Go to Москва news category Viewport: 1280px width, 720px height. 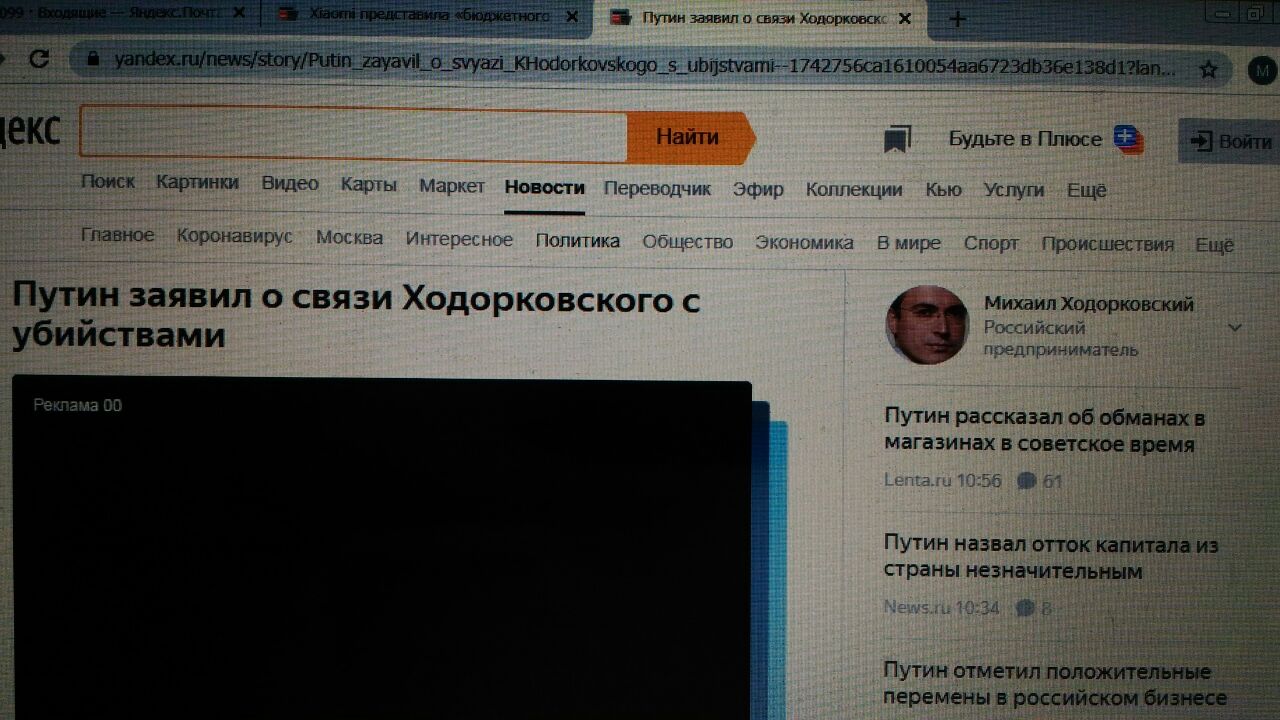tap(350, 237)
